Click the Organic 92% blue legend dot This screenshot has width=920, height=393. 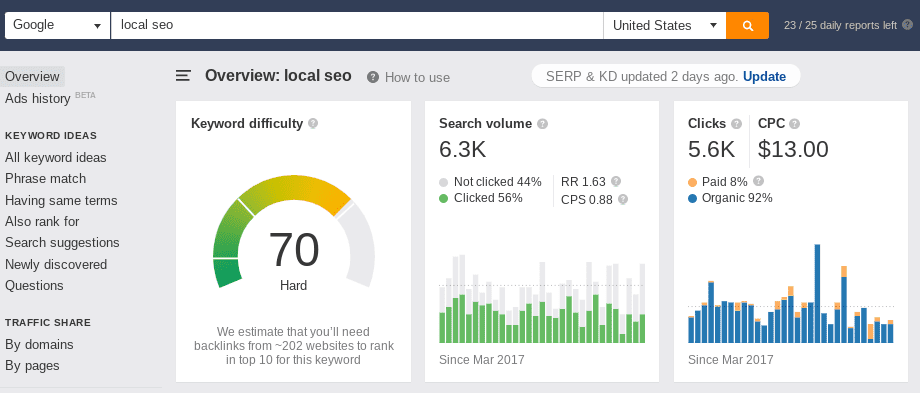[x=692, y=198]
